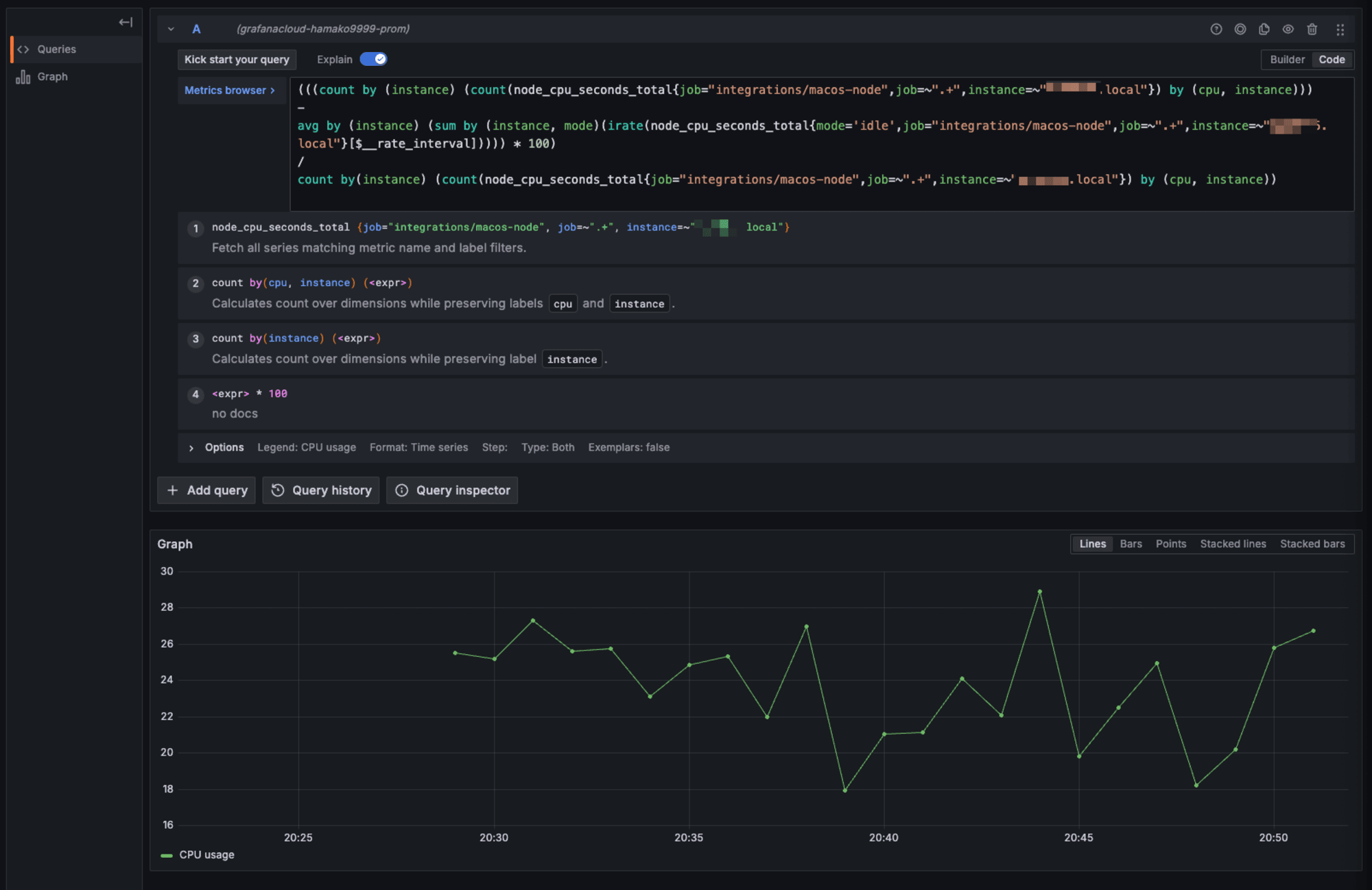Click the 20:40 time axis label
This screenshot has height=890, width=1372.
(x=884, y=838)
